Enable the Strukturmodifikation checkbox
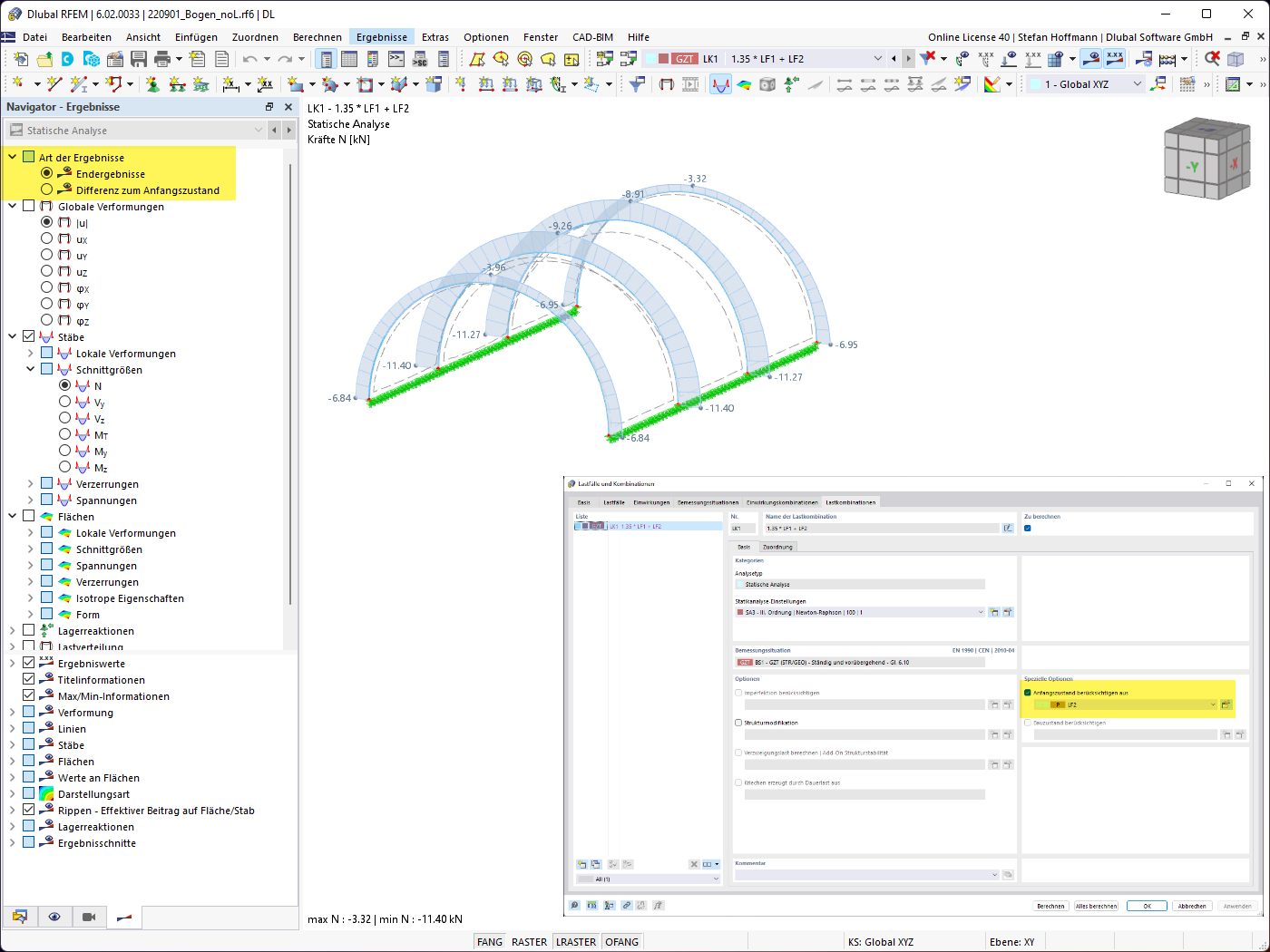Screen dimensions: 1270x952 (738, 723)
